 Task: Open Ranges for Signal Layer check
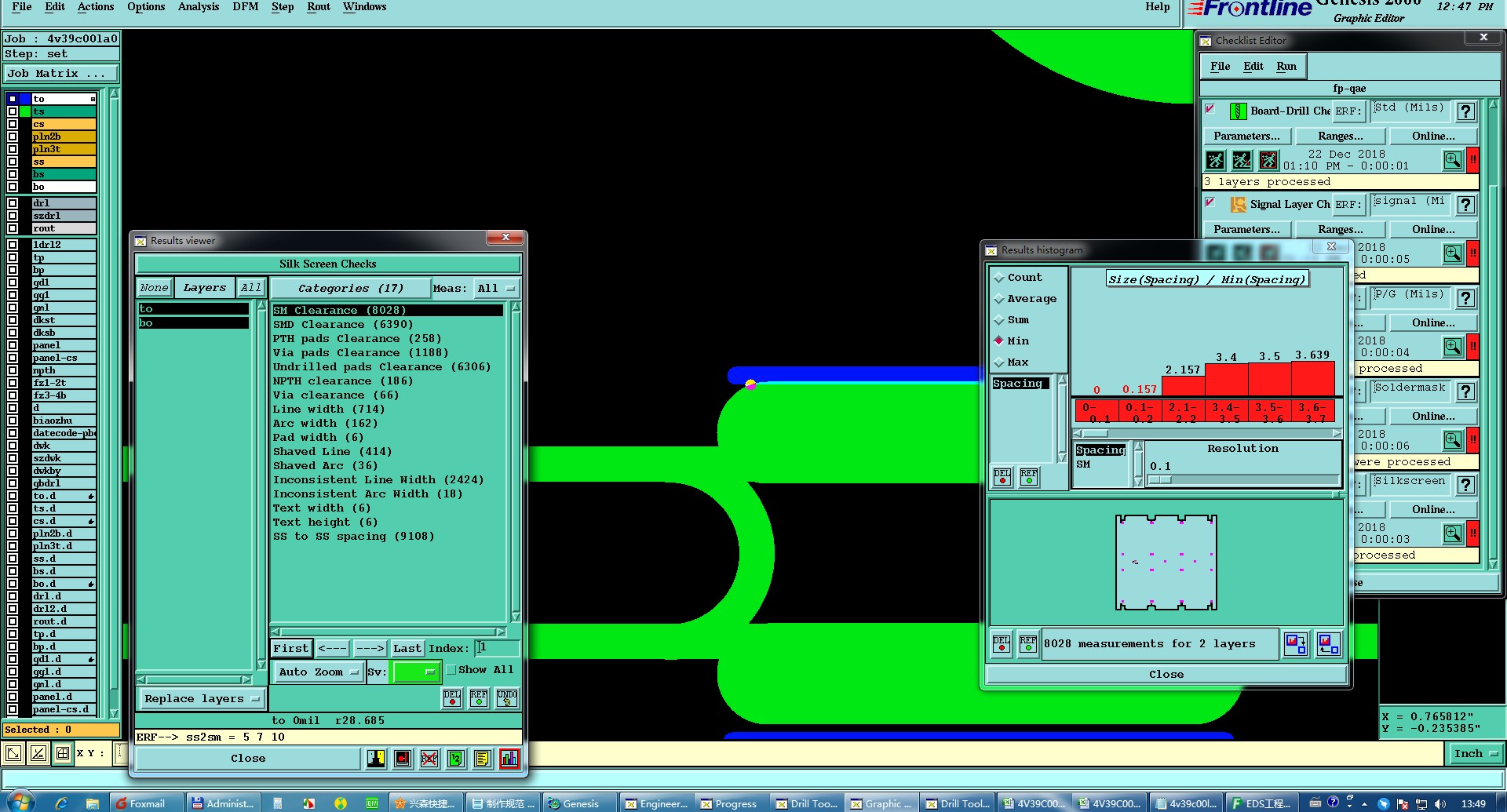[x=1341, y=230]
